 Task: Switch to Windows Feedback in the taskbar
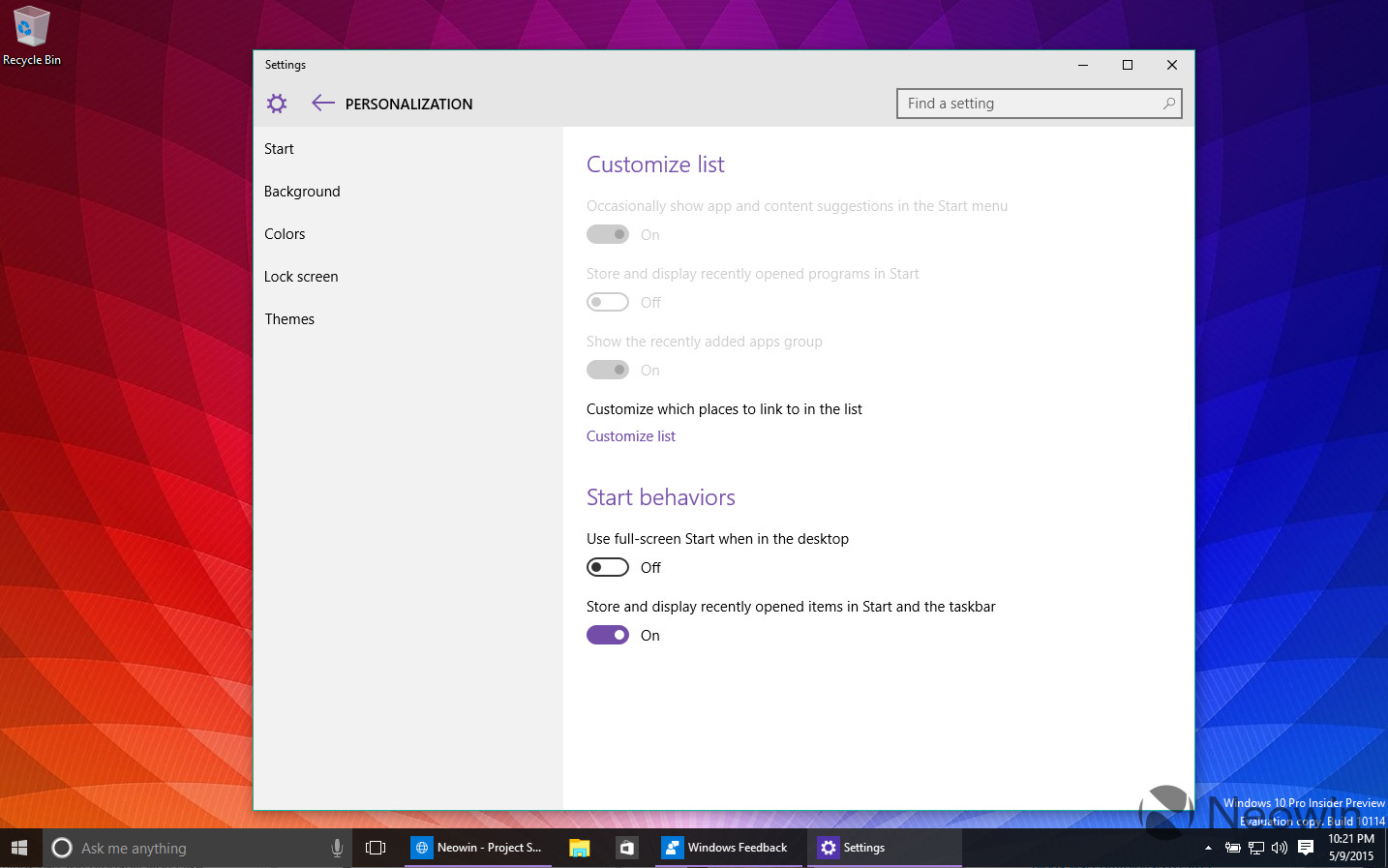728,848
